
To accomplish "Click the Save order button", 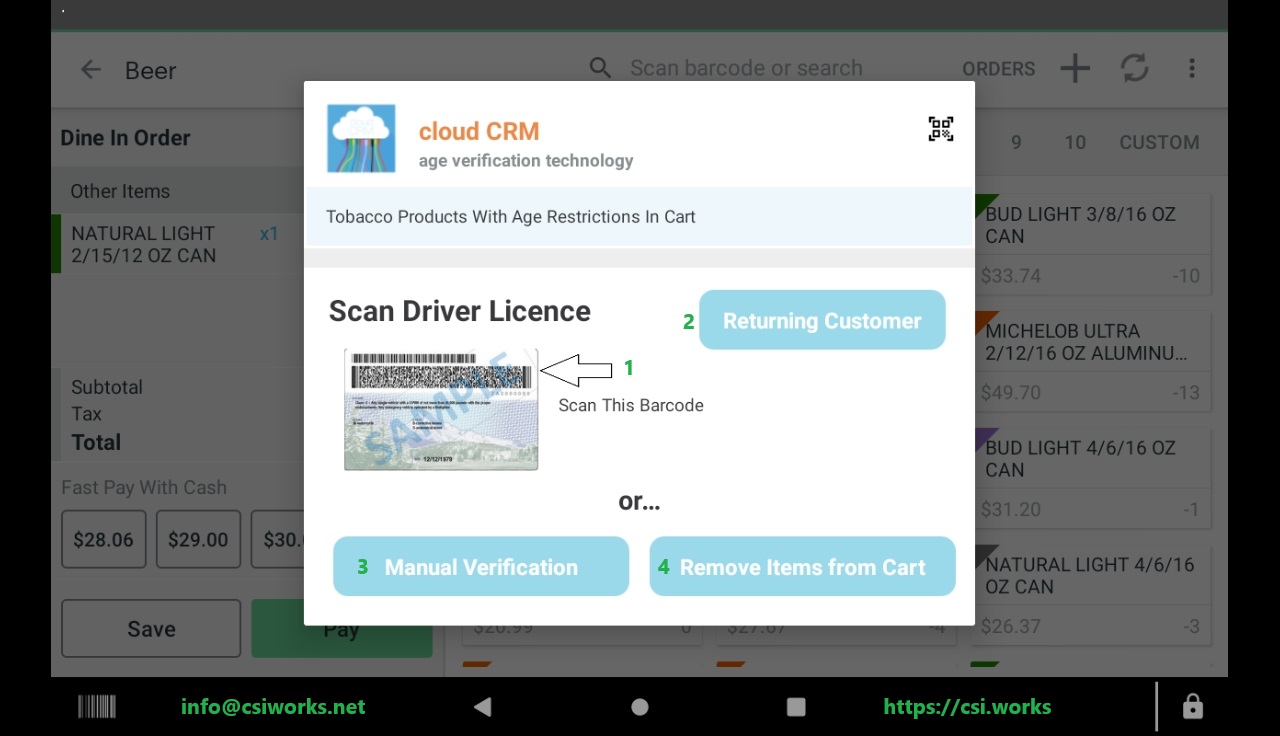I will (151, 628).
